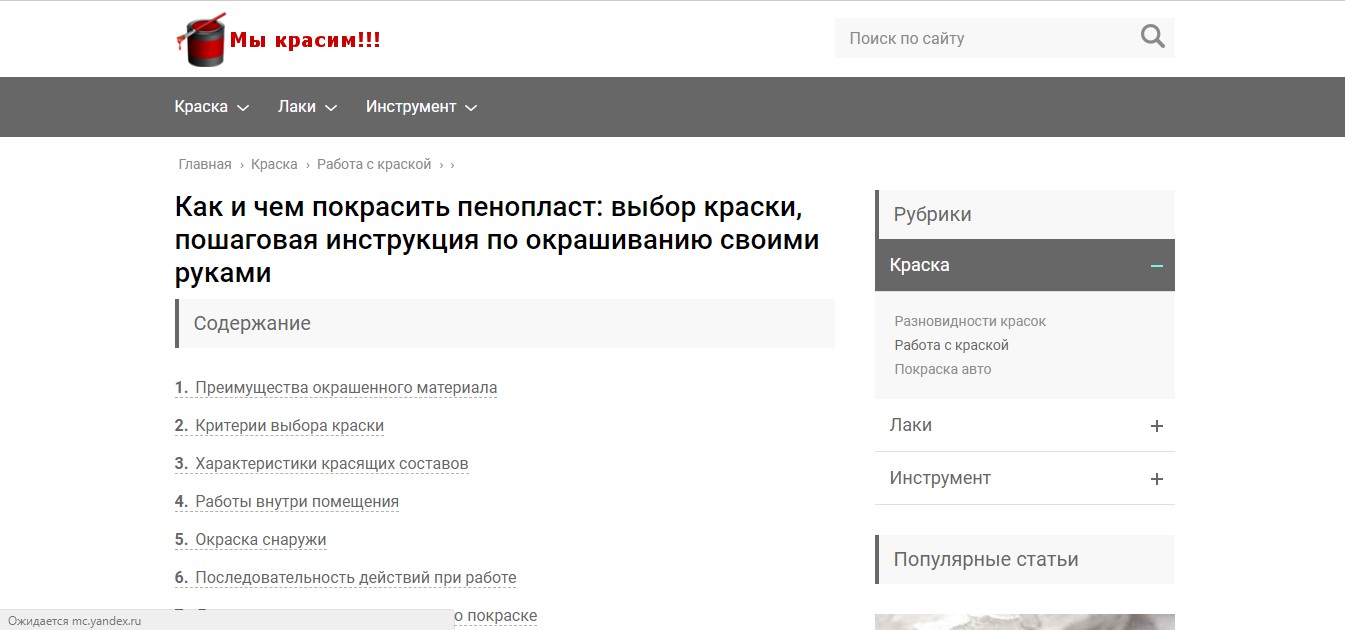Screen dimensions: 1345x630
Task: Expand Лаки rubric with plus icon
Action: click(x=1157, y=426)
